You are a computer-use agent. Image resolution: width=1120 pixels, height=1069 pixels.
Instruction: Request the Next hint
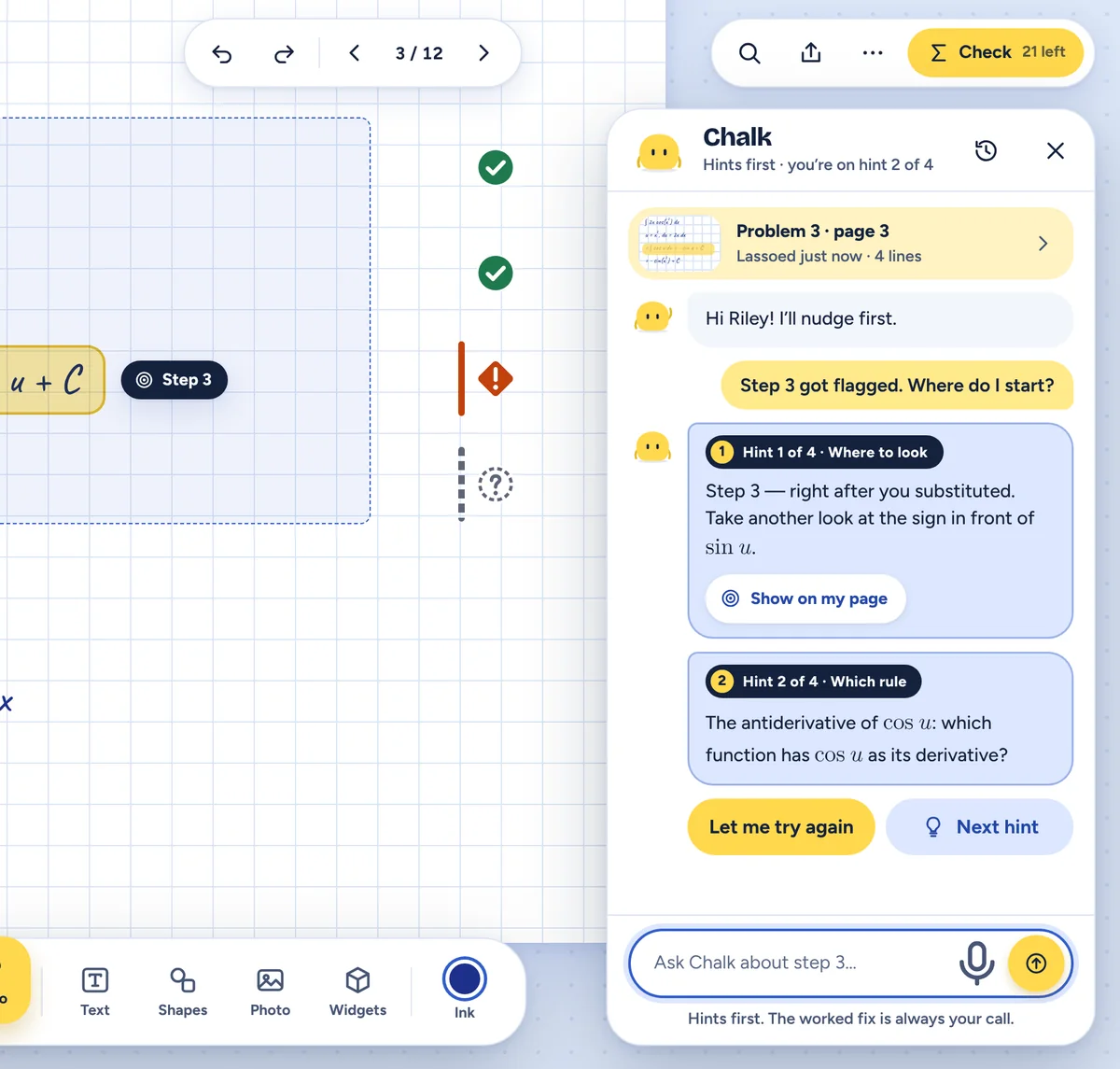pos(980,827)
